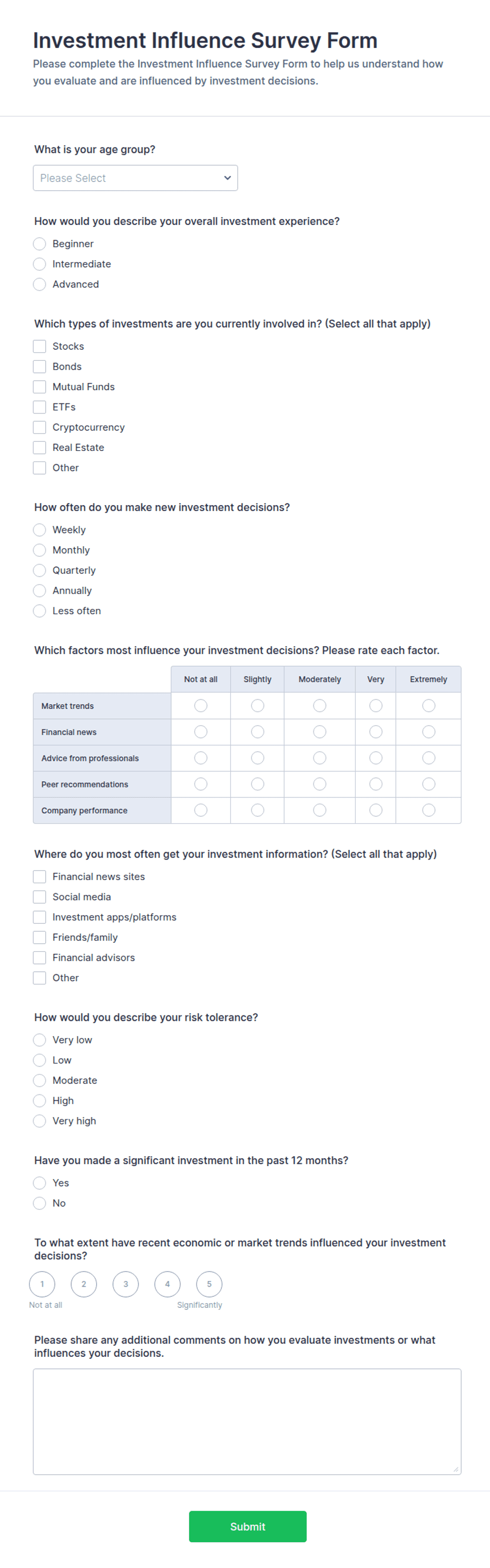Check the Social media source
The width and height of the screenshot is (490, 1568).
40,896
